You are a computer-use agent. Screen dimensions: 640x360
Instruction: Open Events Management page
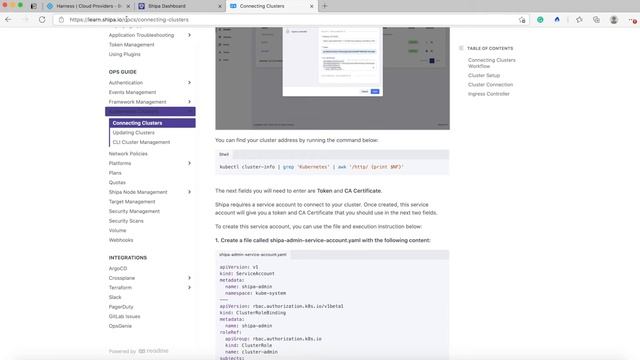pyautogui.click(x=132, y=92)
